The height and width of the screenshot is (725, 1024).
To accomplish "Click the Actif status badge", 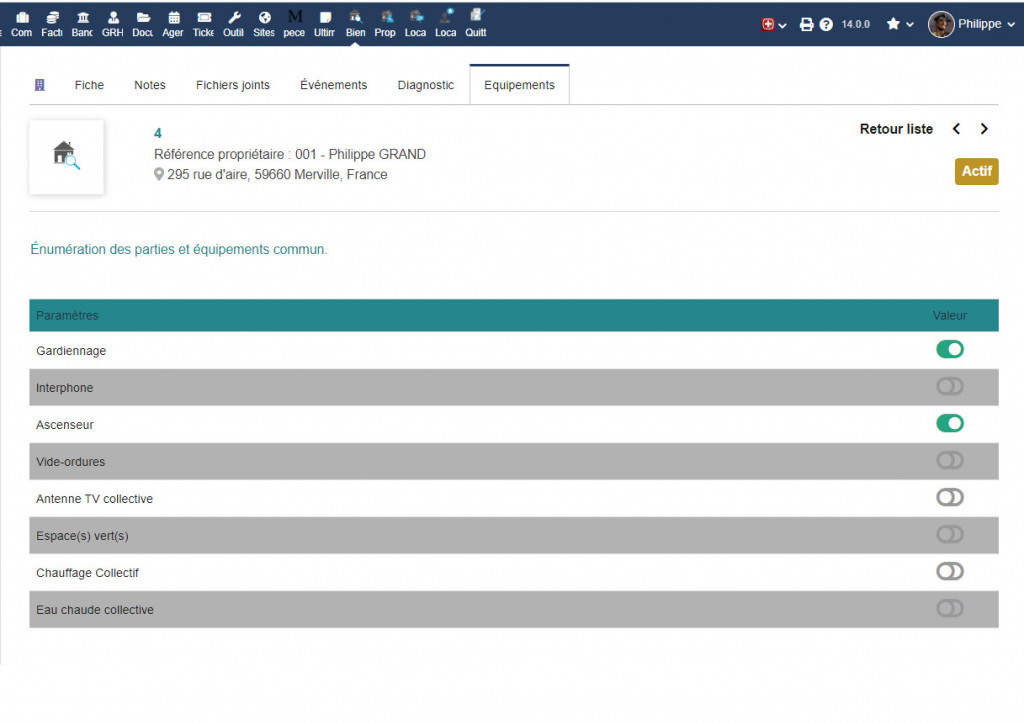I will 976,171.
